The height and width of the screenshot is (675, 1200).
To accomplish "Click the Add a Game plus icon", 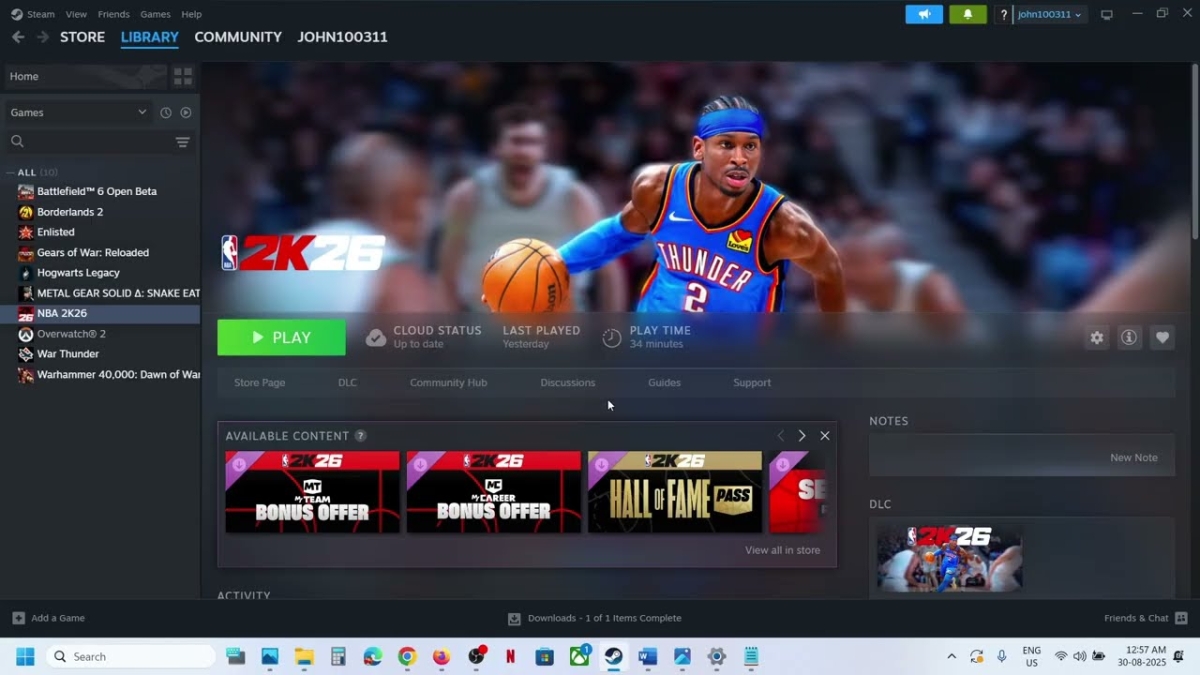I will (18, 618).
